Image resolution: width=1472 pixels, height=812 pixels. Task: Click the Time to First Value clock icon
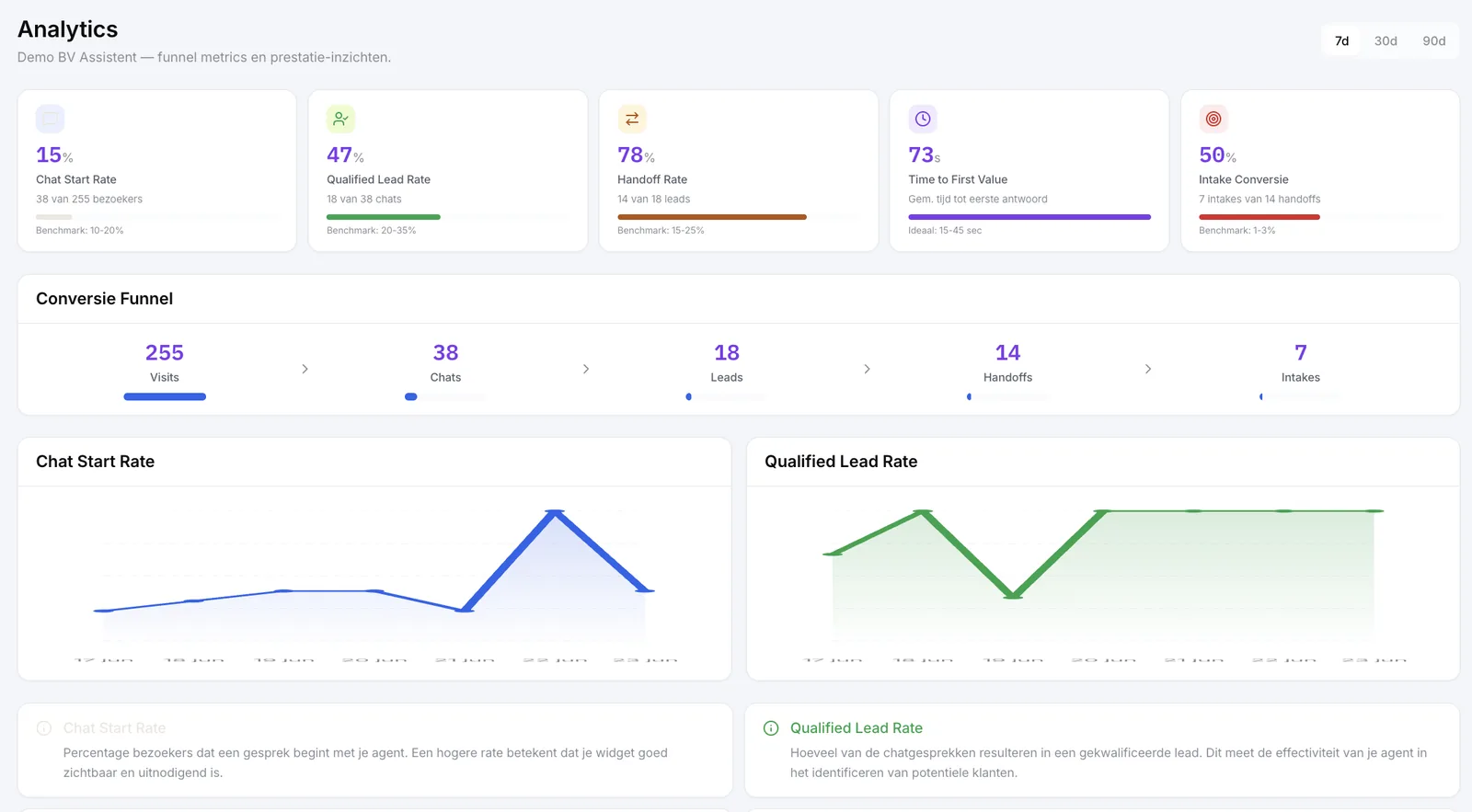point(923,119)
